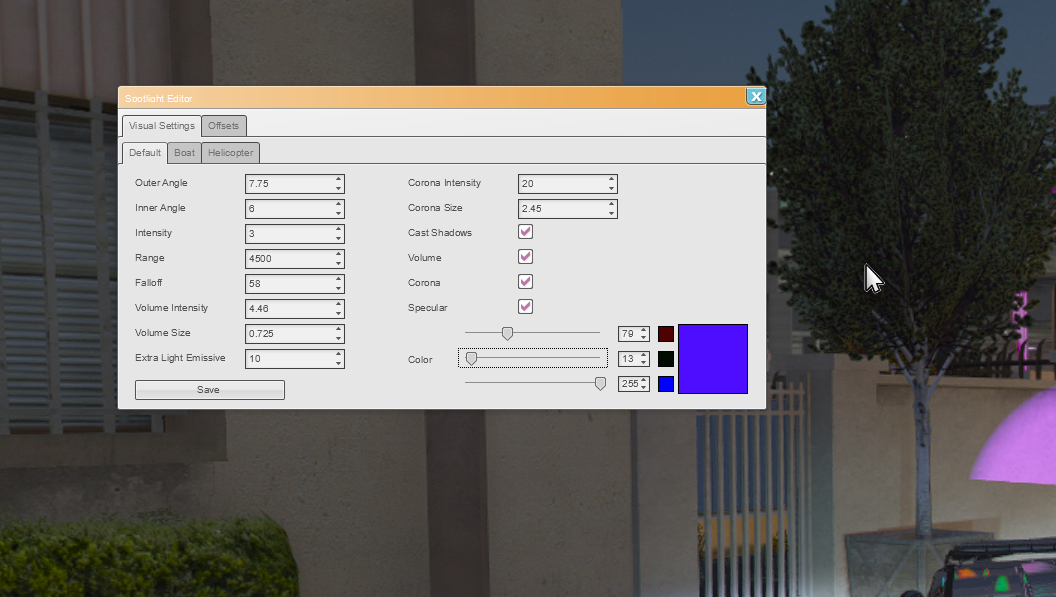Select the Default sub-tab
The width and height of the screenshot is (1056, 597).
point(145,153)
